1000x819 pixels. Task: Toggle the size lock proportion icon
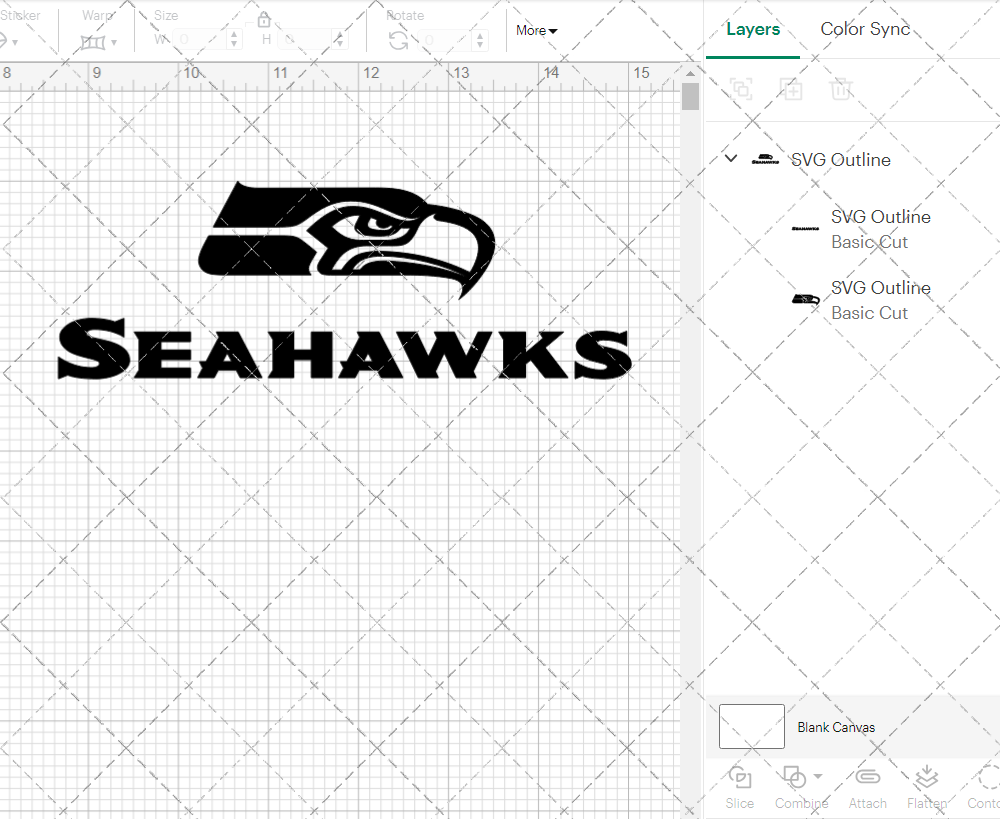click(x=263, y=19)
